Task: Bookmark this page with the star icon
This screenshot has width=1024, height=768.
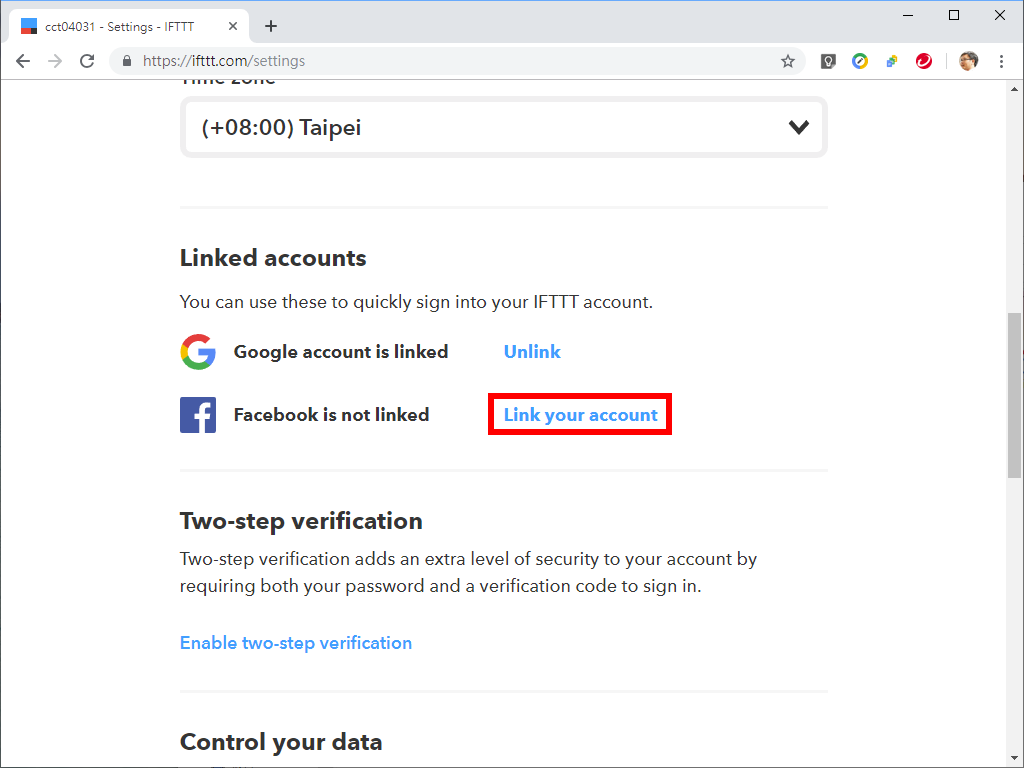Action: coord(788,61)
